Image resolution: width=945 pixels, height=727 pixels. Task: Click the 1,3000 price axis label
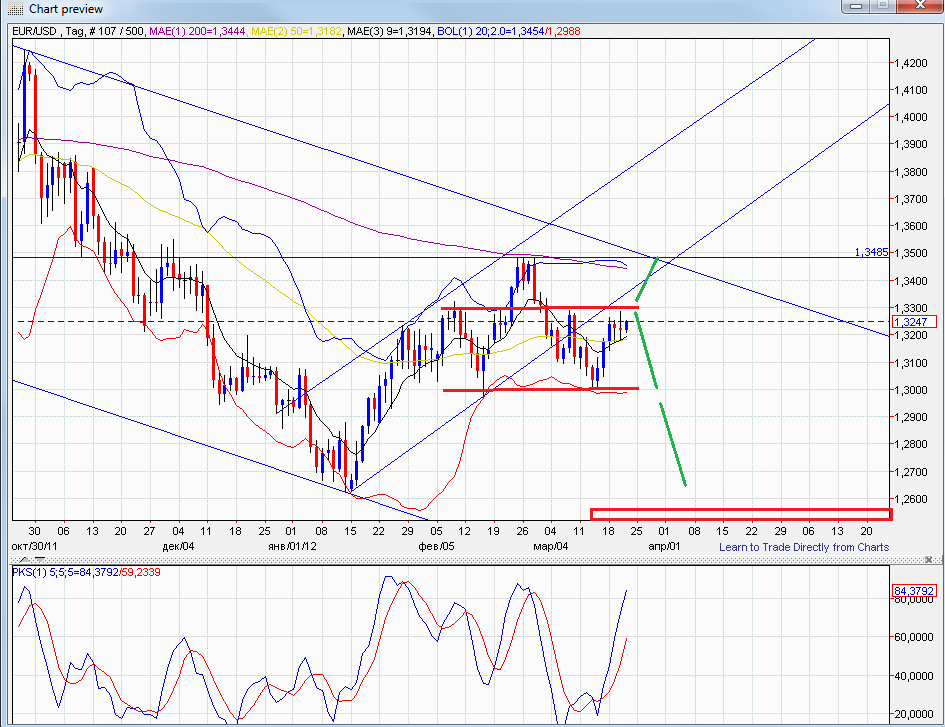pyautogui.click(x=911, y=390)
